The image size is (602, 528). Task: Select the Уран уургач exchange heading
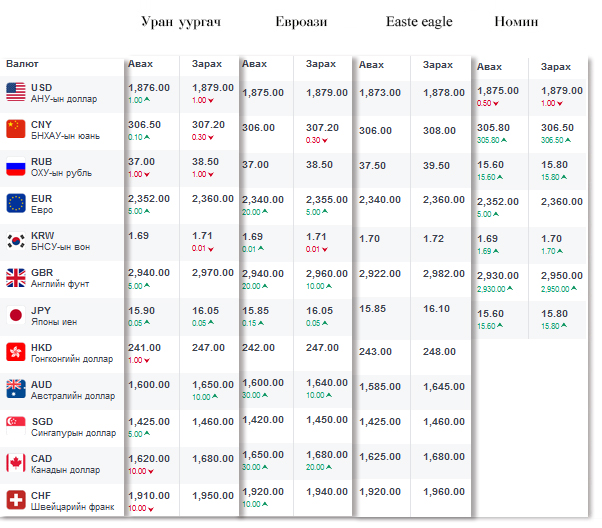(x=181, y=22)
